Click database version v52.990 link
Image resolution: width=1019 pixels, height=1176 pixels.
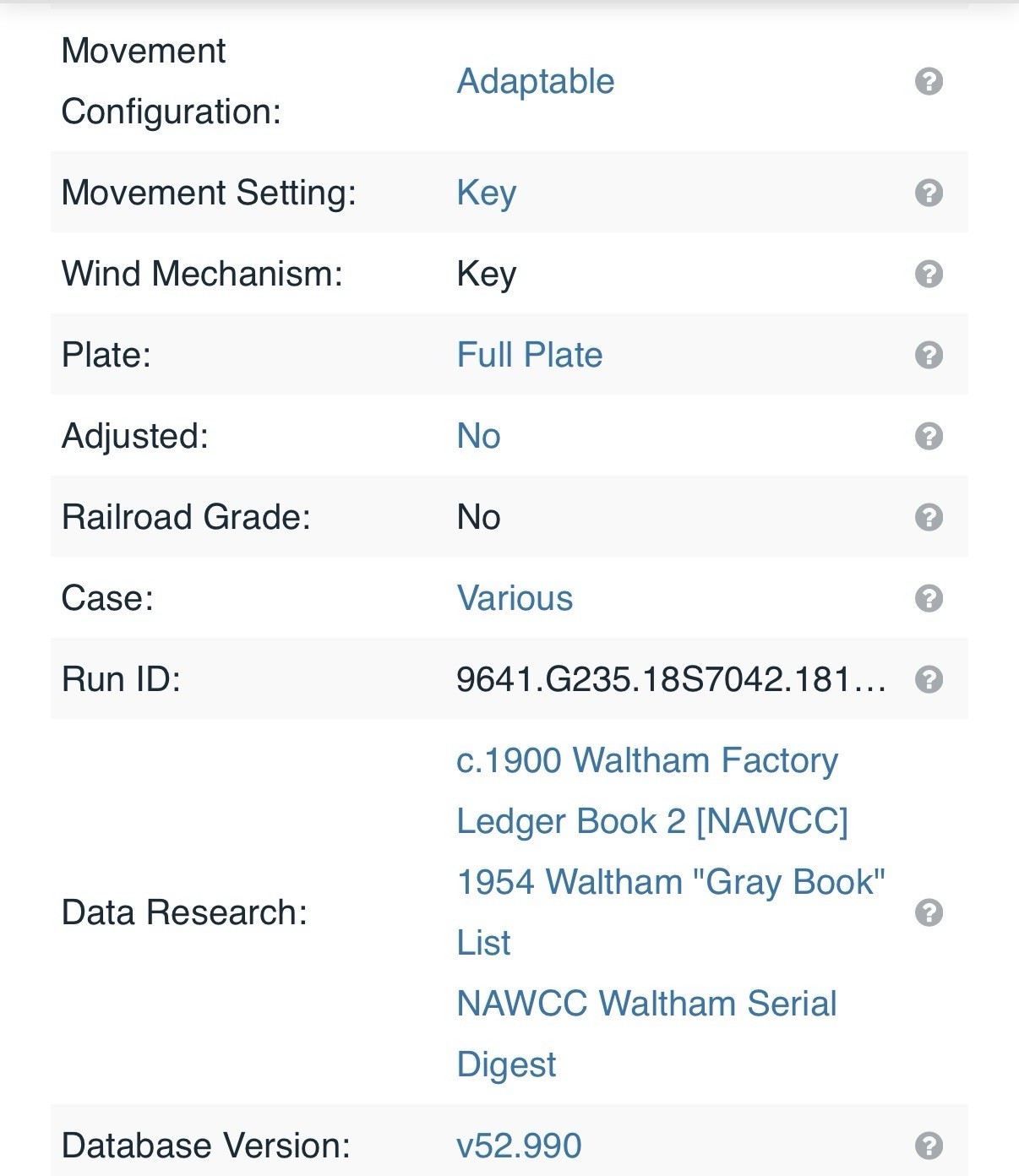(x=519, y=1146)
